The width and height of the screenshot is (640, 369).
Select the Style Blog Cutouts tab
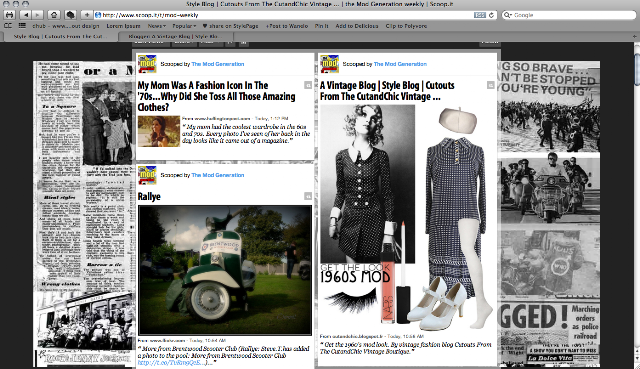60,36
